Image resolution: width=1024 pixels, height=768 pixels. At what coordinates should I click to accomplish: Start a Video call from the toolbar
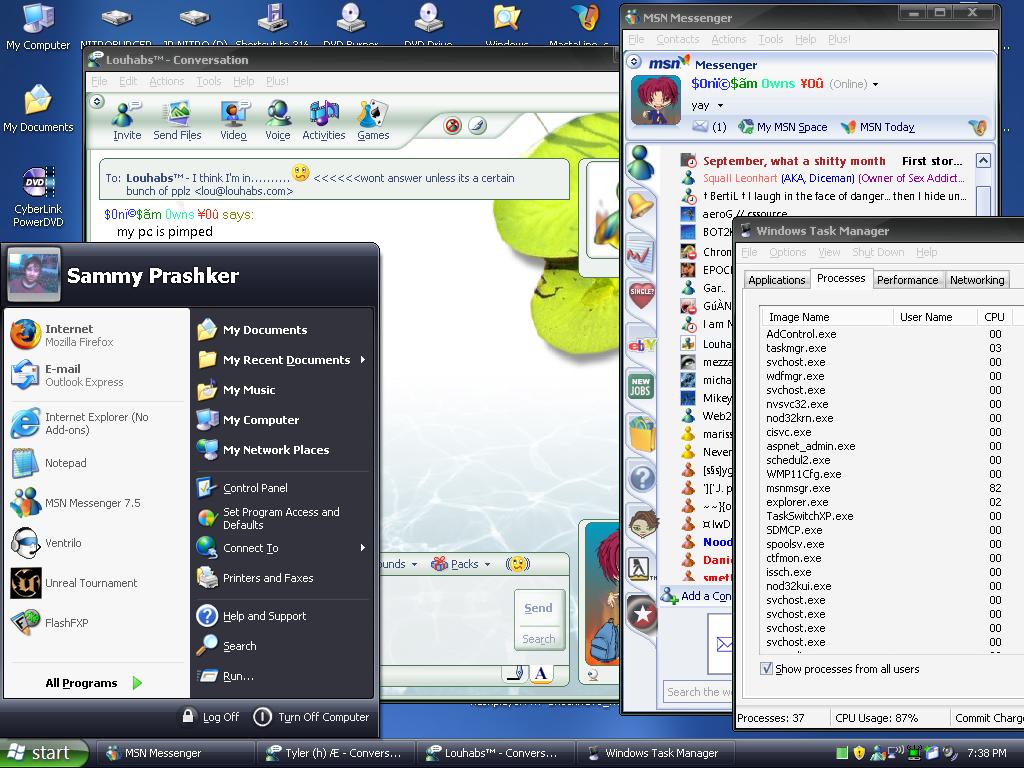(x=233, y=117)
